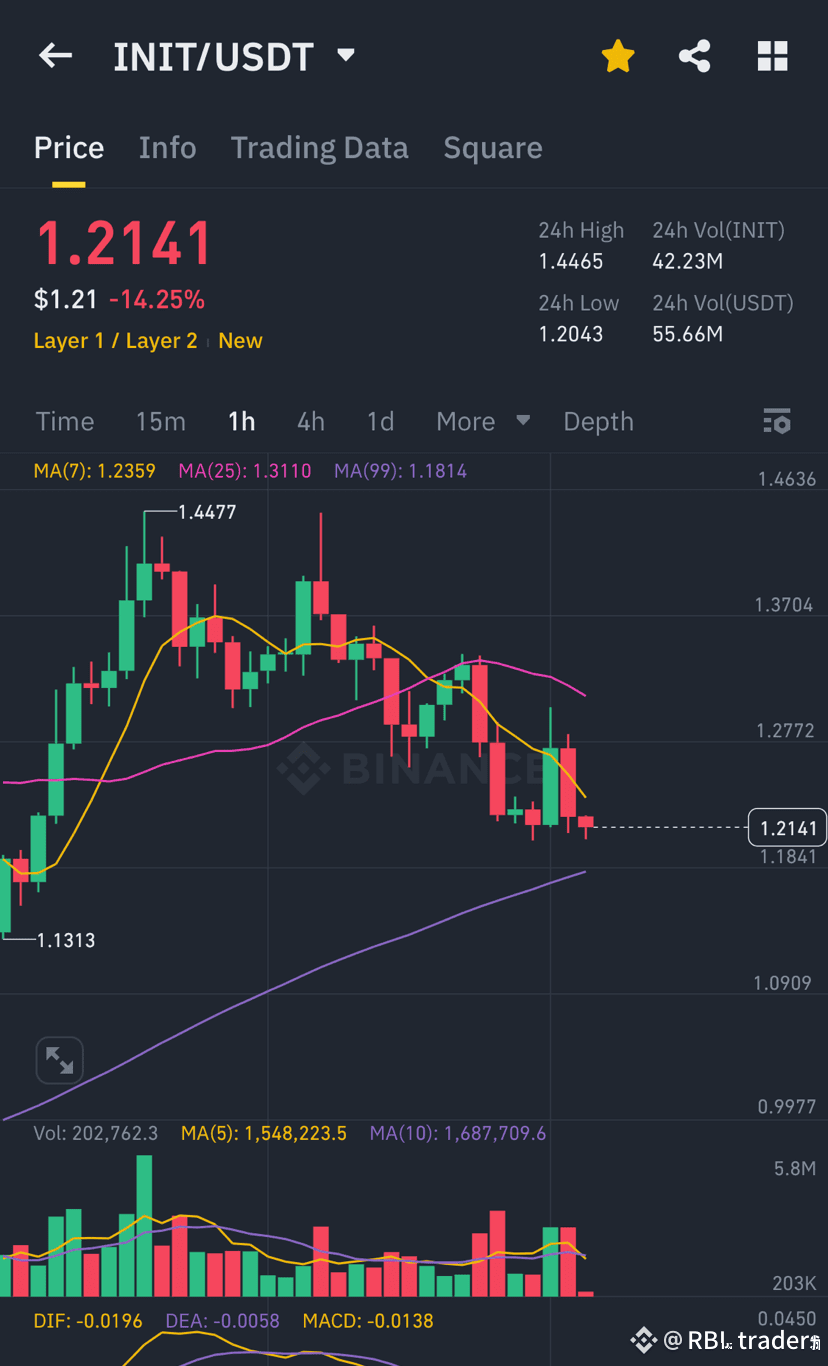
Task: Select the Time chart view
Action: [x=65, y=421]
